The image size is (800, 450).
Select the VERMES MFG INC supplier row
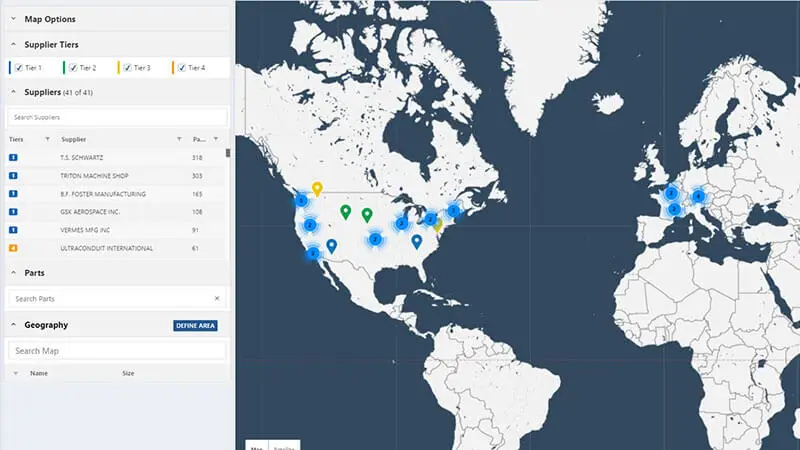(x=115, y=230)
